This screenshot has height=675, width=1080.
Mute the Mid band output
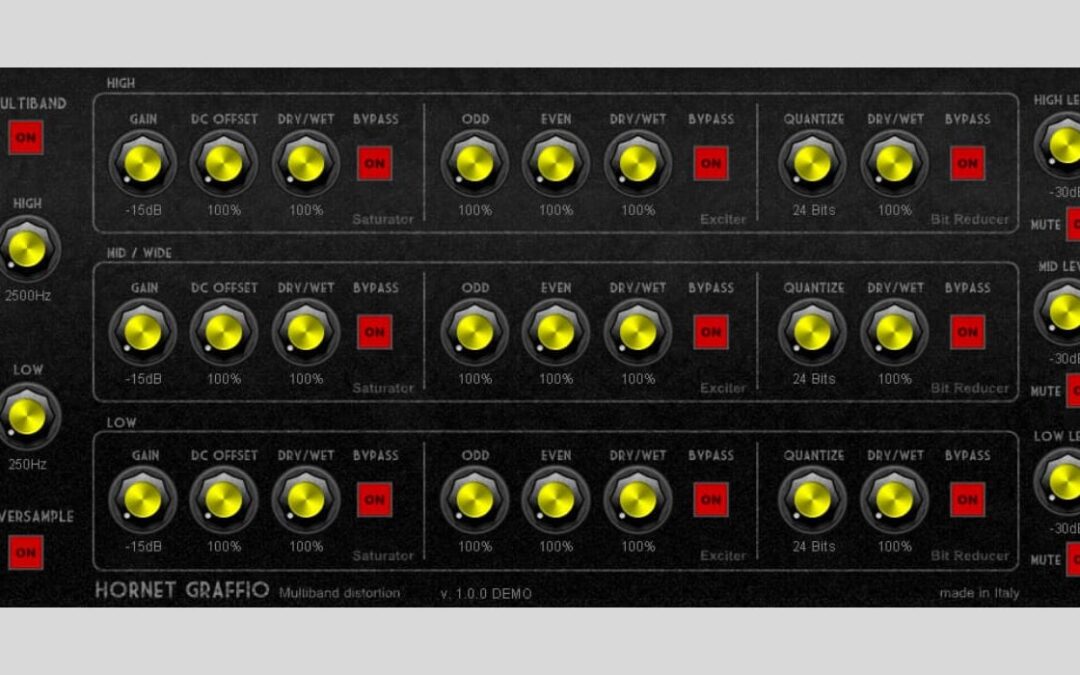click(1073, 391)
